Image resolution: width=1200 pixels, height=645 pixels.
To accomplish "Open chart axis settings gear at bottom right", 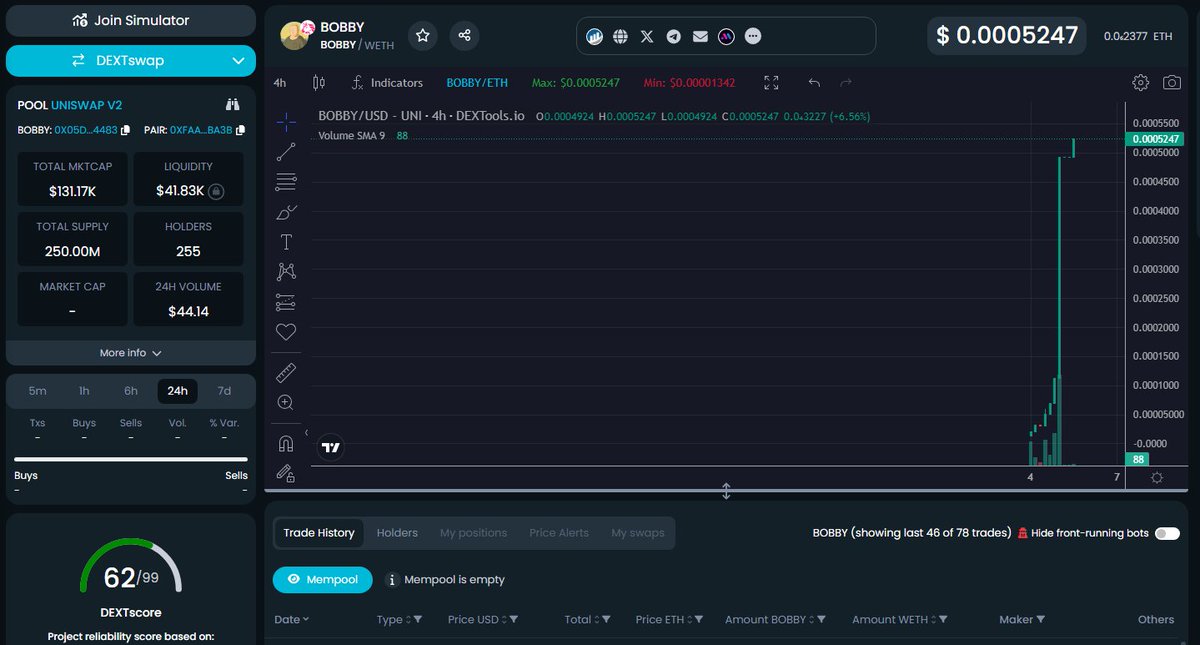I will coord(1157,478).
